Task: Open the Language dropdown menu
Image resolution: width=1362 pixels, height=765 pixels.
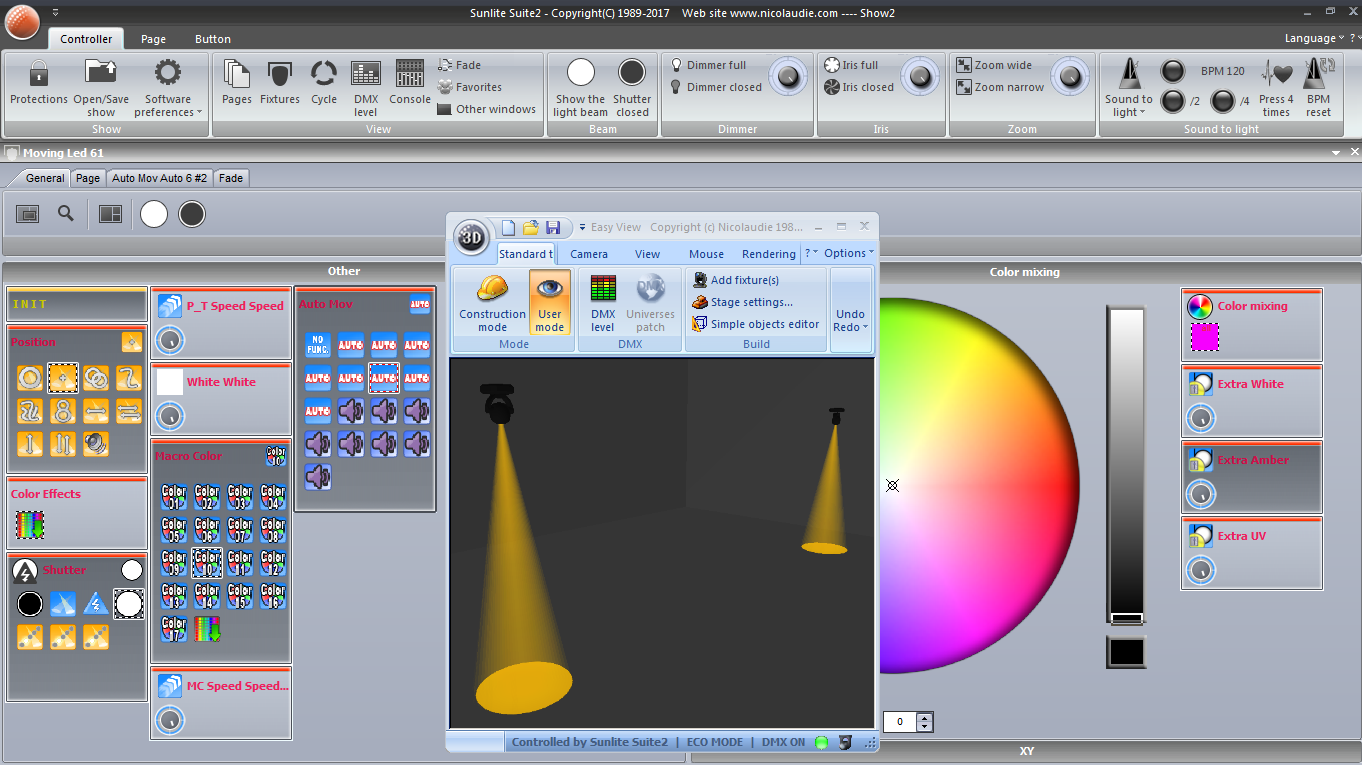Action: point(1315,38)
